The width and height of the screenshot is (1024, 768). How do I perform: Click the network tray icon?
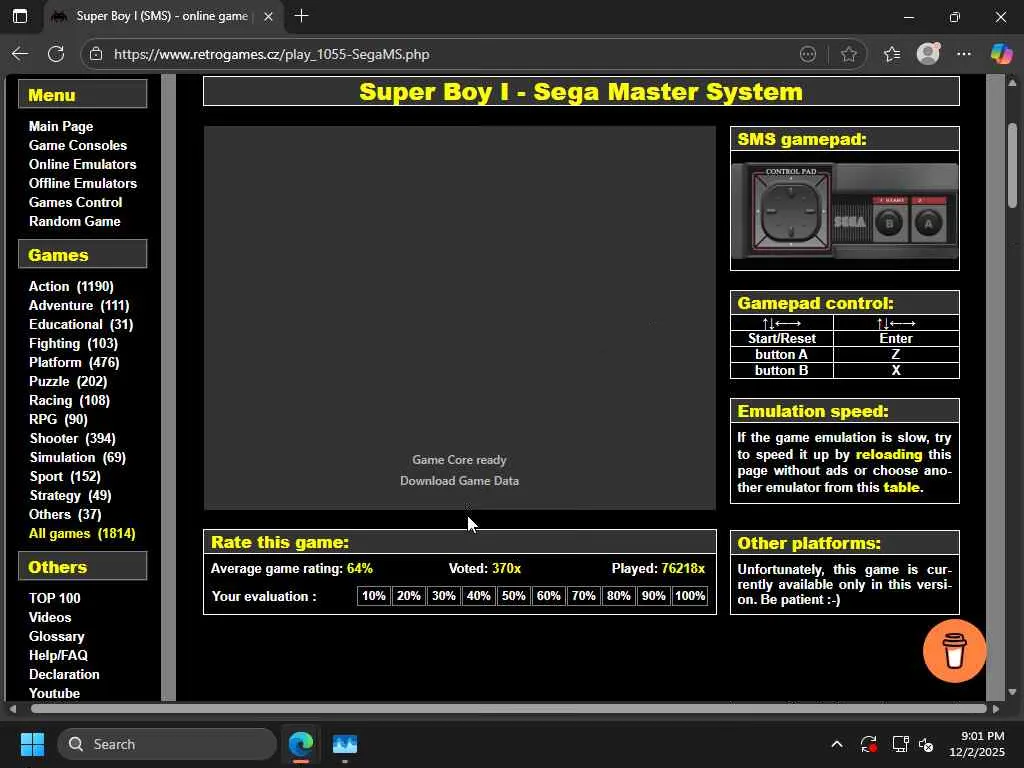click(x=901, y=744)
